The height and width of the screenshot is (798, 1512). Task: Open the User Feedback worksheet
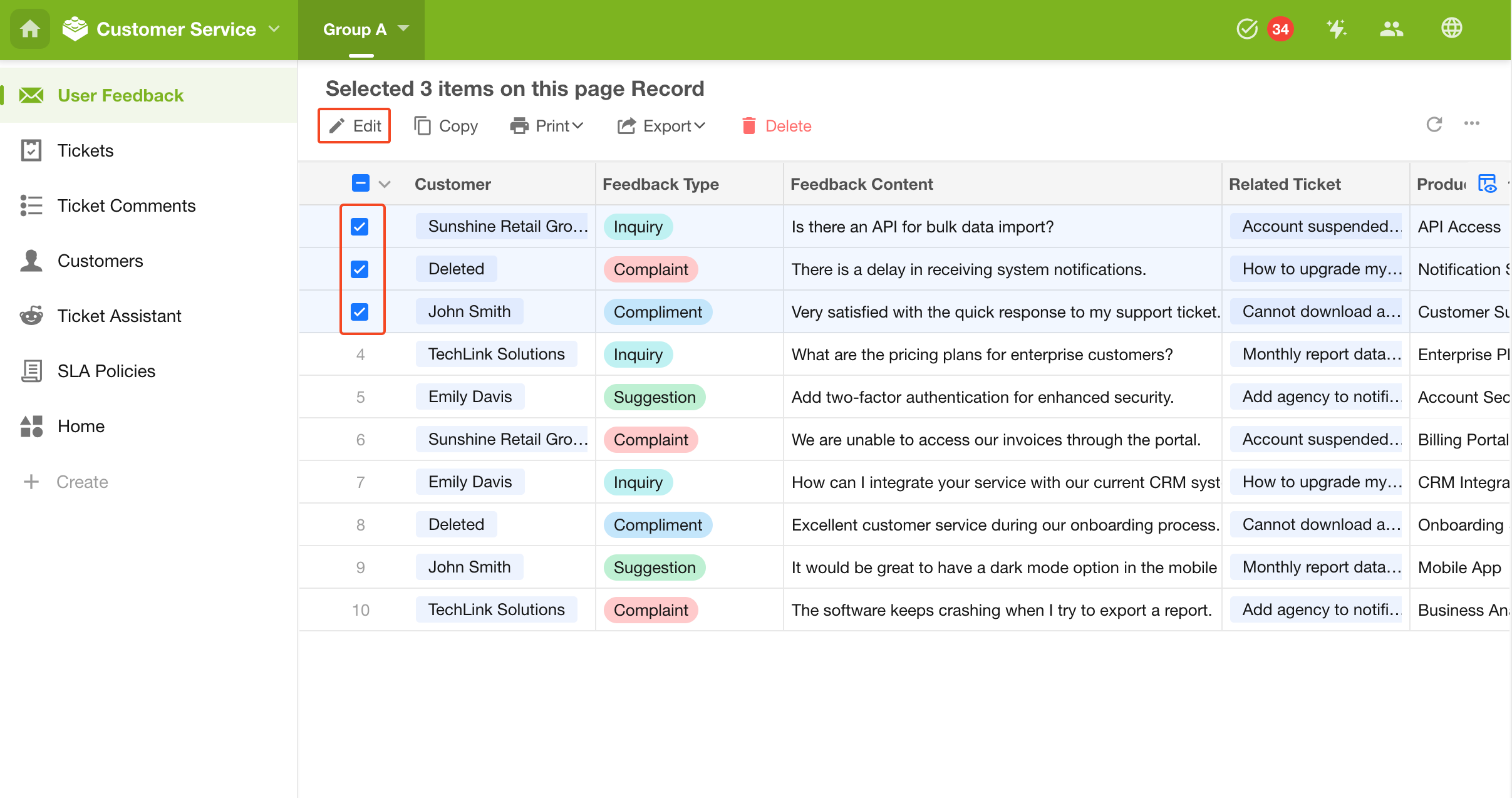coord(148,95)
